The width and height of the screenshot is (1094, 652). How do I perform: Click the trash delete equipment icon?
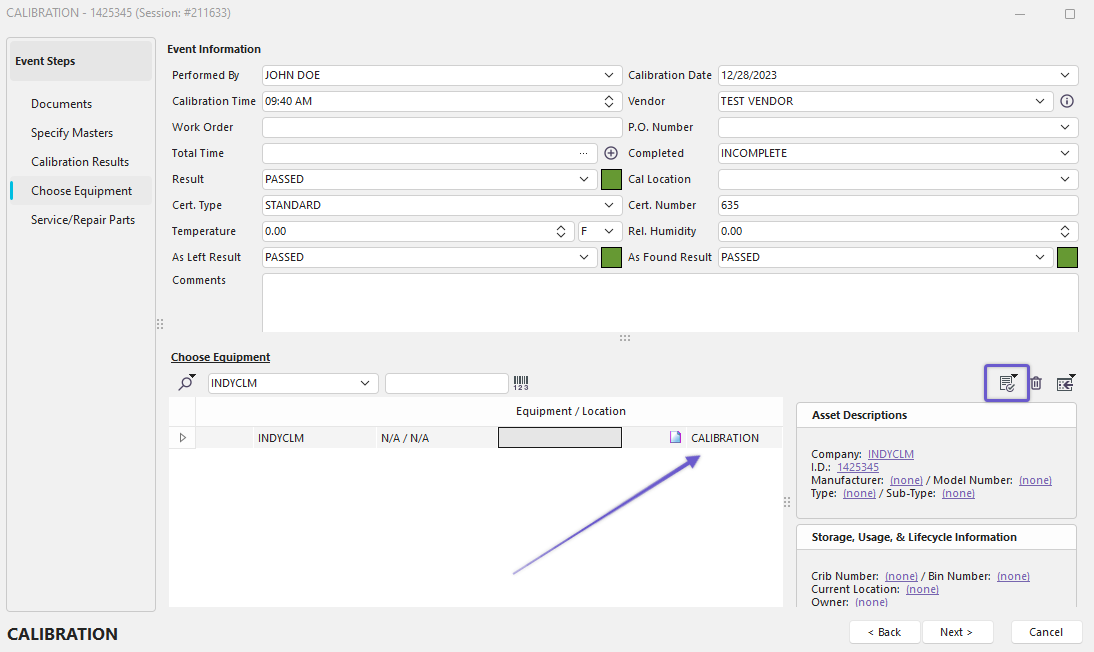1036,383
